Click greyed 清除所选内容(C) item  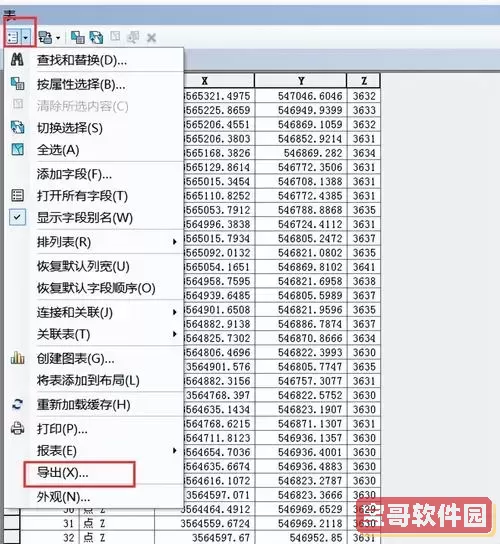(94, 106)
